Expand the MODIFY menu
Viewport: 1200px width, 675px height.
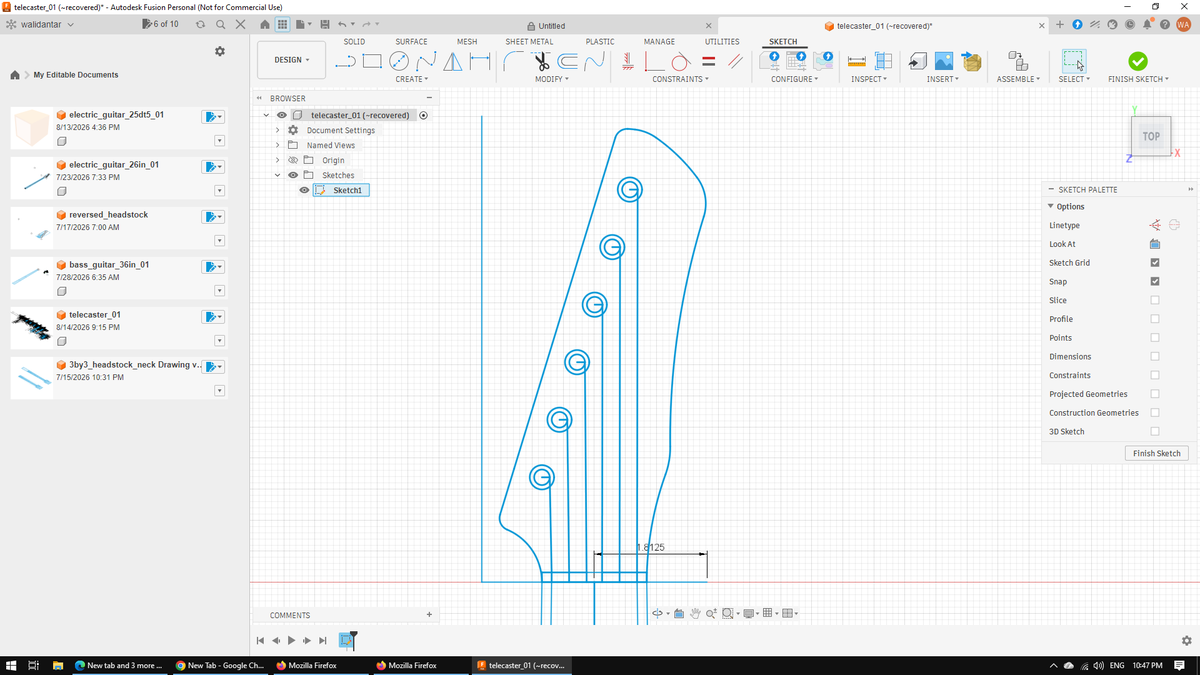(x=551, y=79)
